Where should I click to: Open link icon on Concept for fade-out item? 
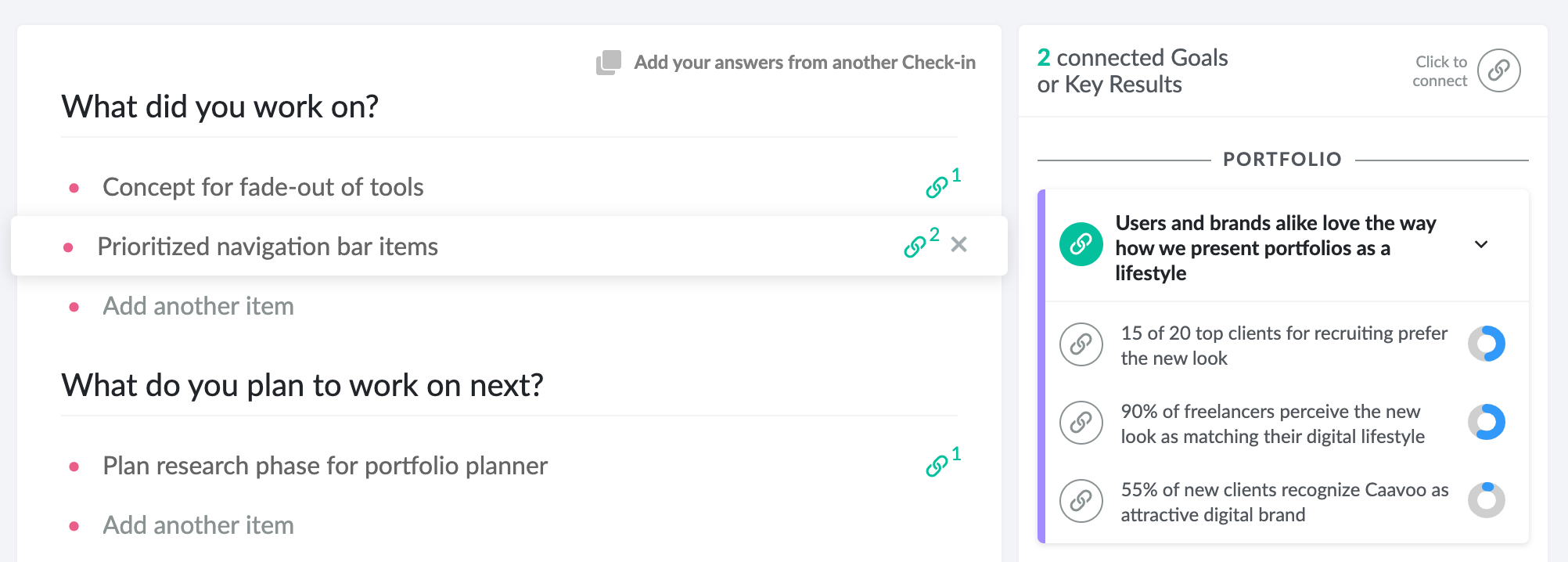[937, 187]
